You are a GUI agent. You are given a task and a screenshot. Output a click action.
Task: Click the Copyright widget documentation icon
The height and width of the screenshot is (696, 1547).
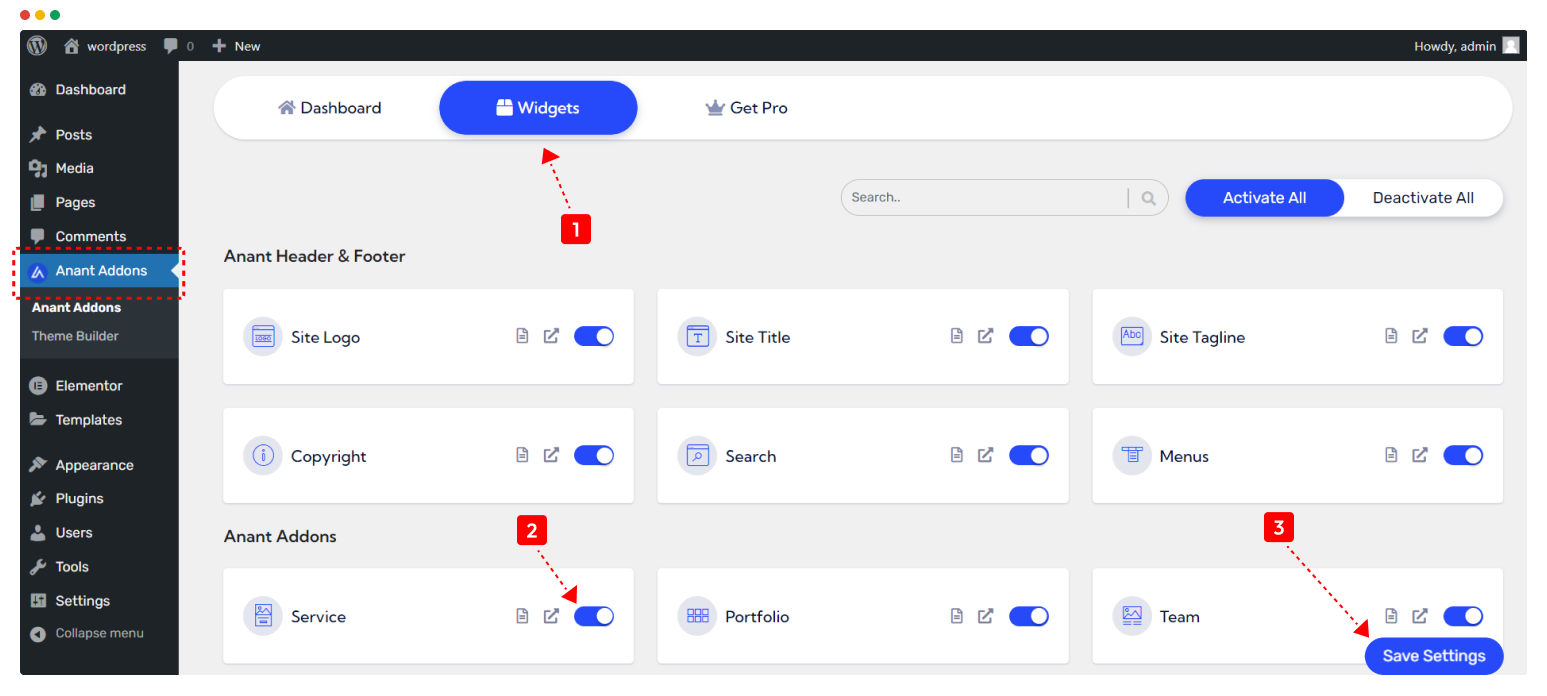coord(521,455)
